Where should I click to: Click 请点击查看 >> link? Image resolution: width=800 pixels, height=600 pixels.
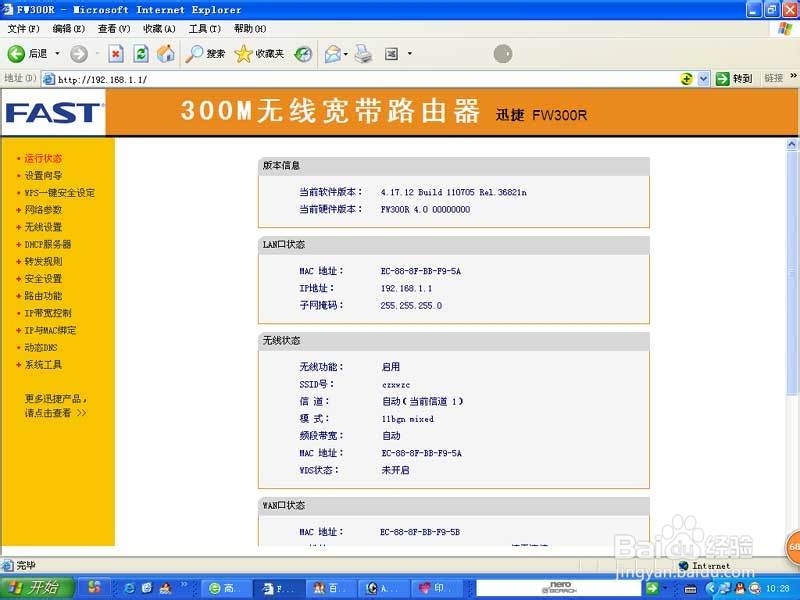[x=55, y=413]
